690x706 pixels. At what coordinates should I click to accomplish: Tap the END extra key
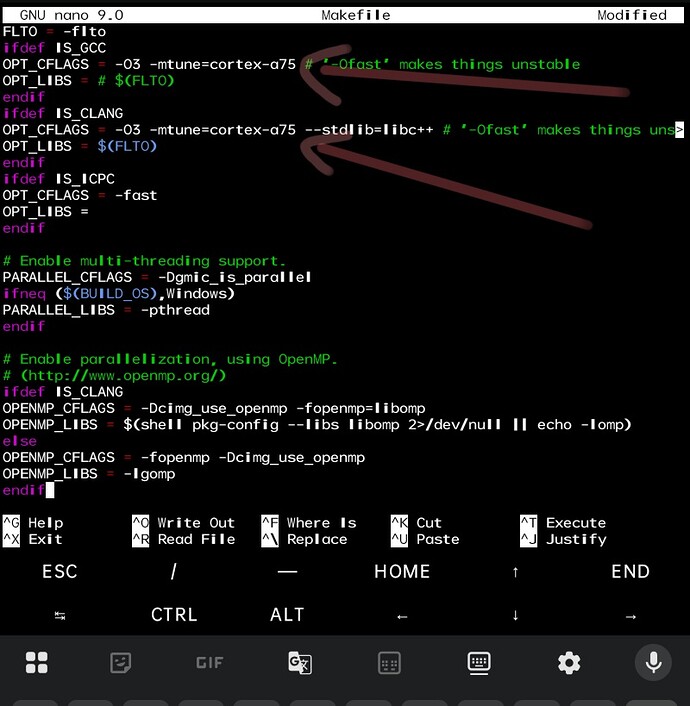(x=630, y=571)
